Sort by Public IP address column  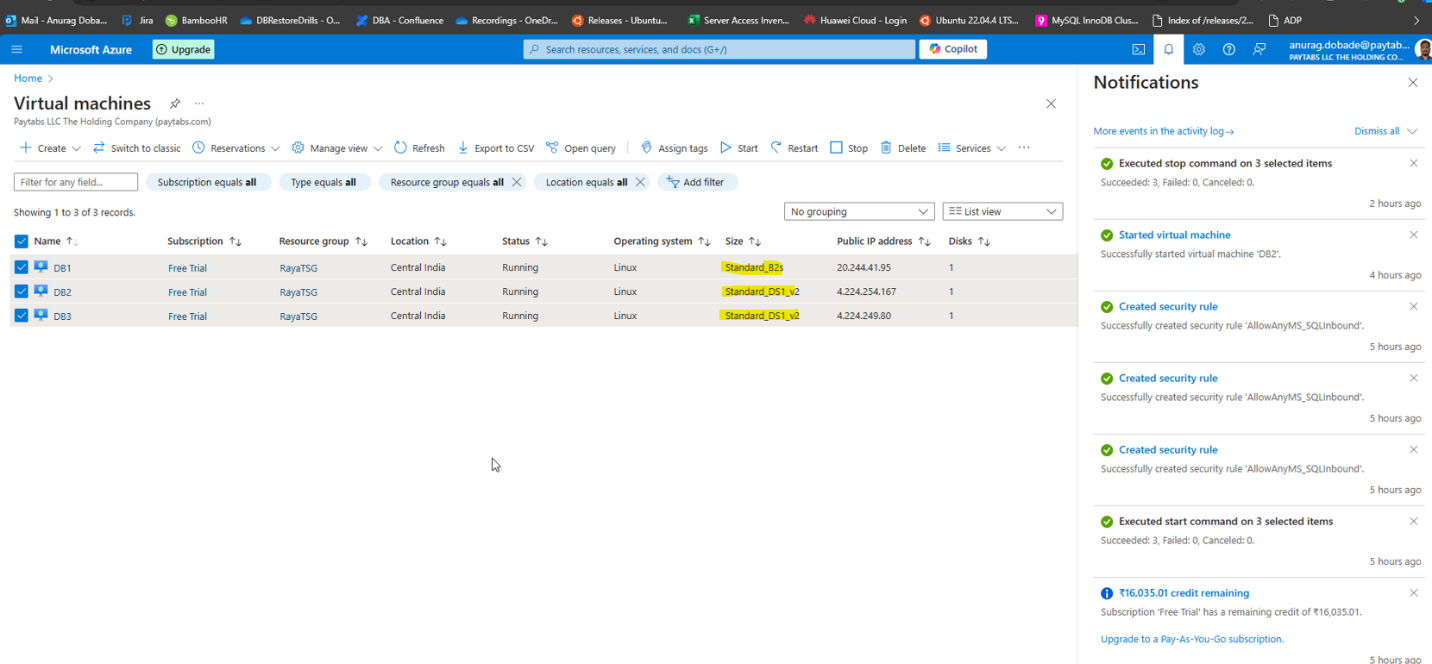point(884,241)
